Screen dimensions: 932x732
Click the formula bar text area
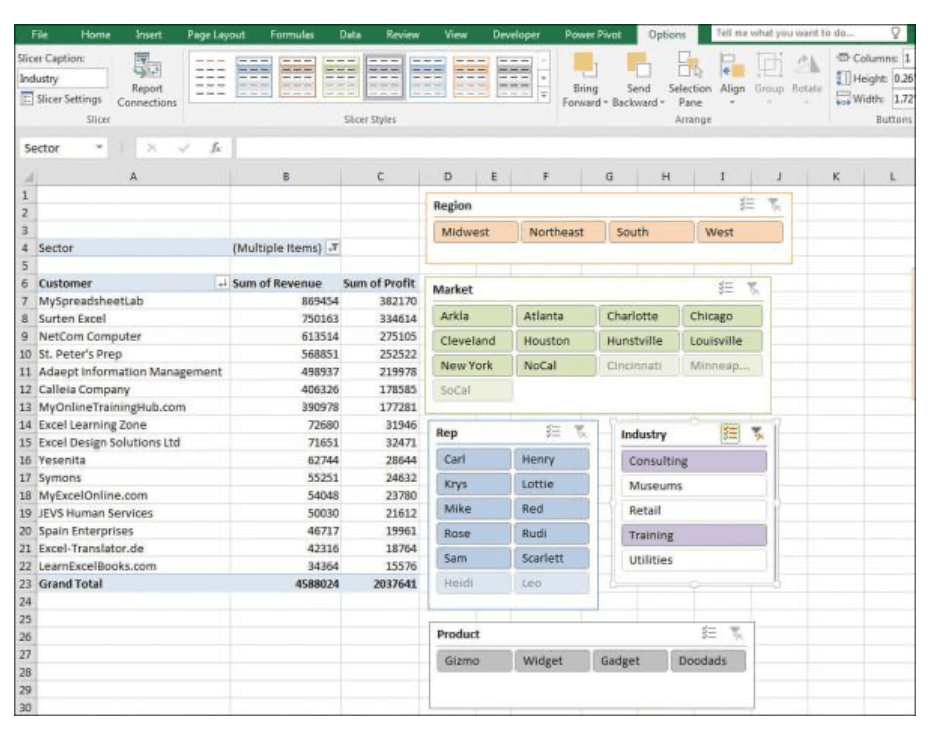(x=574, y=148)
